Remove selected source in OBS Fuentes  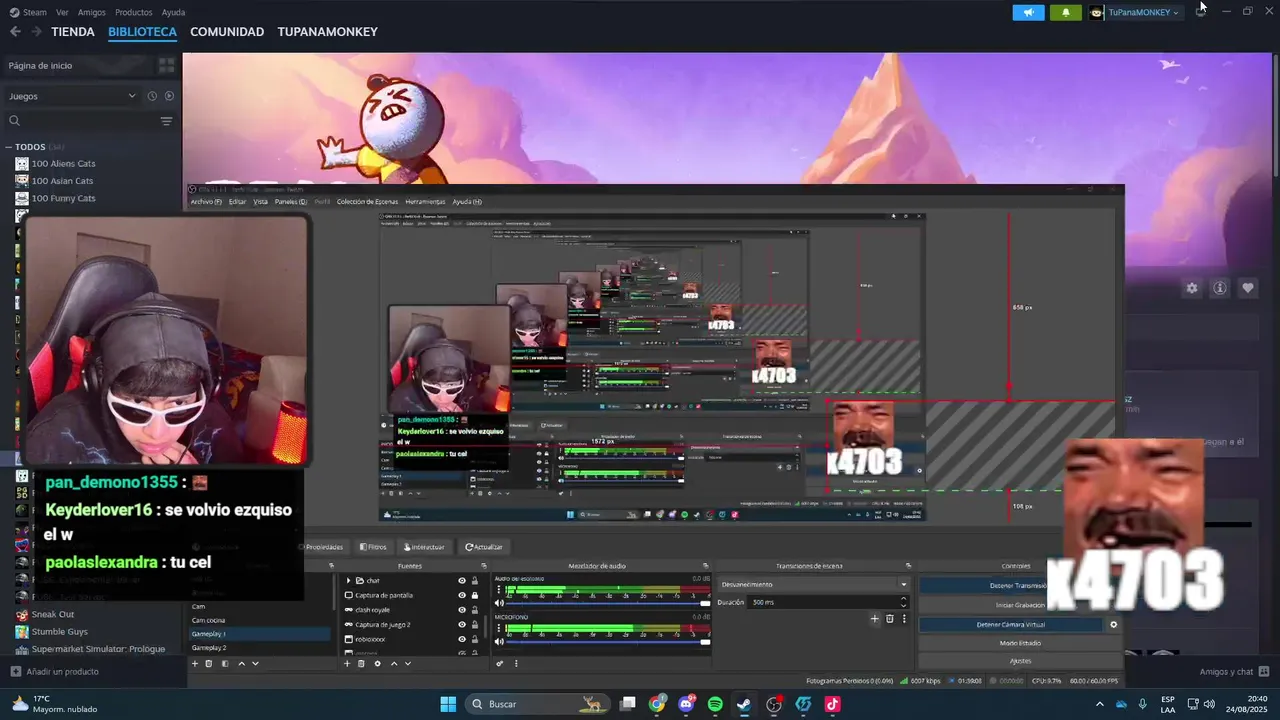coord(361,663)
